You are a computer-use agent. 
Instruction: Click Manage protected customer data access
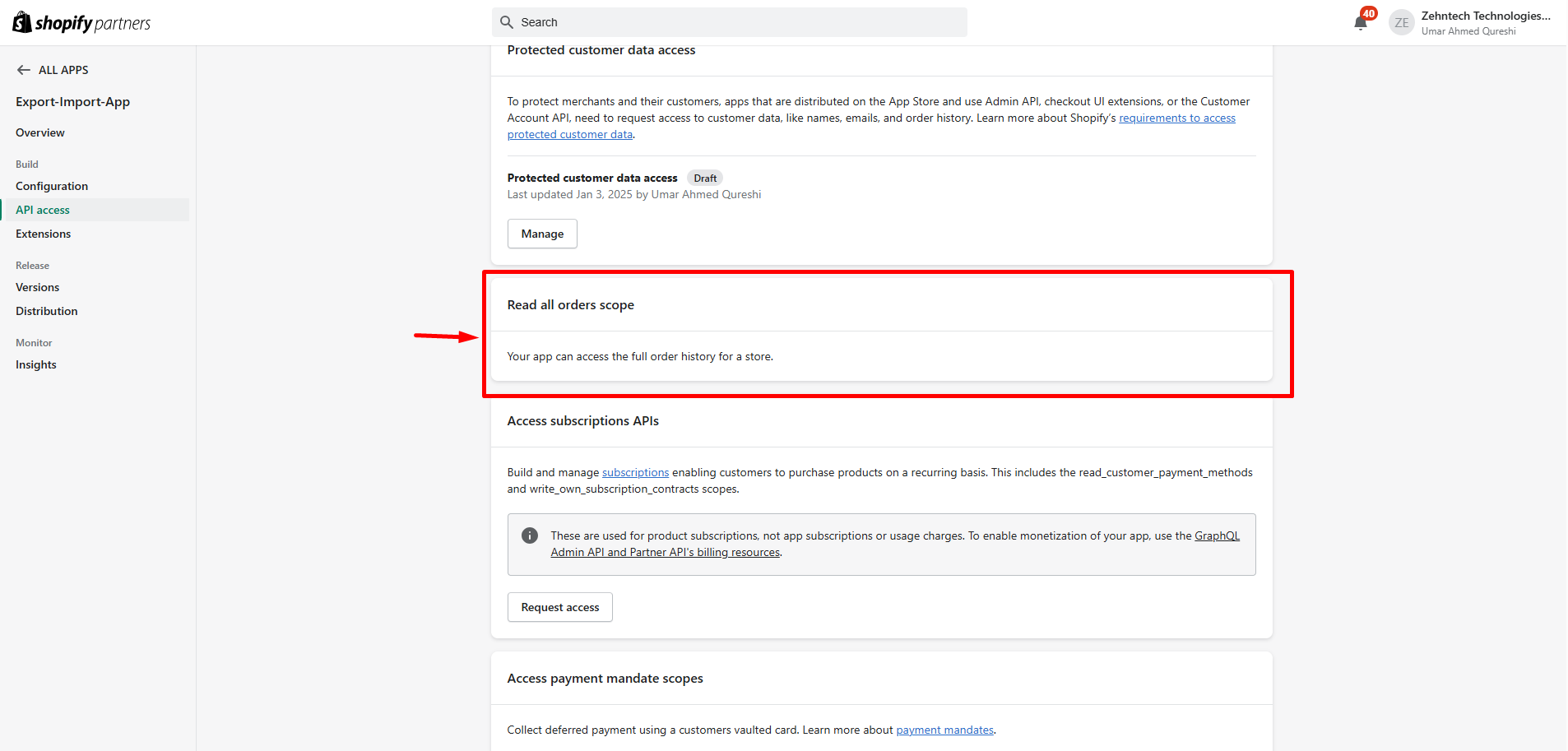coord(542,234)
